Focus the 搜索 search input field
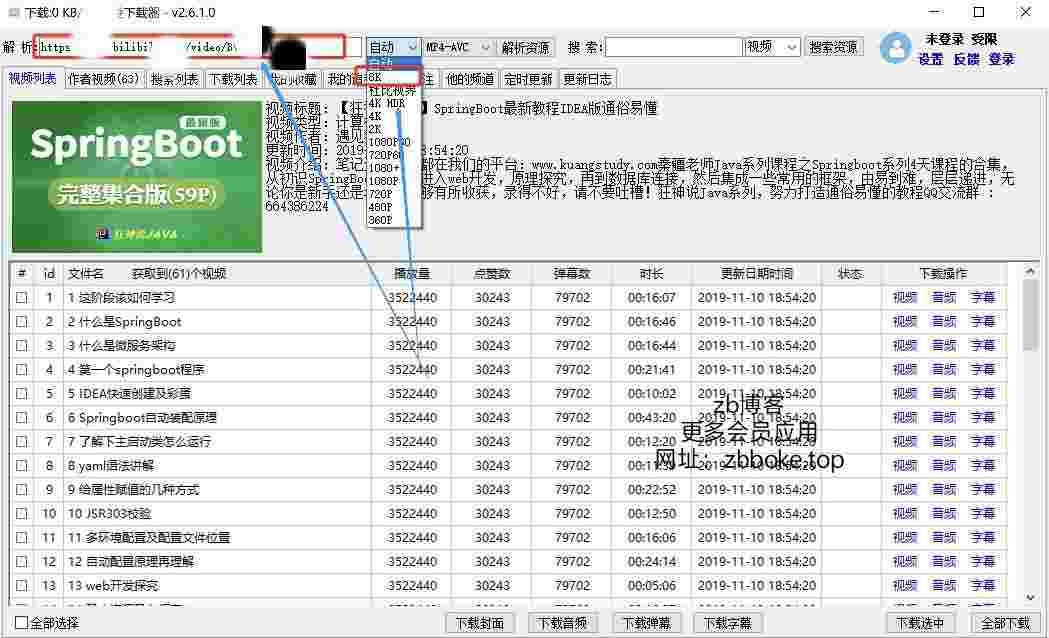This screenshot has height=638, width=1049. tap(674, 47)
